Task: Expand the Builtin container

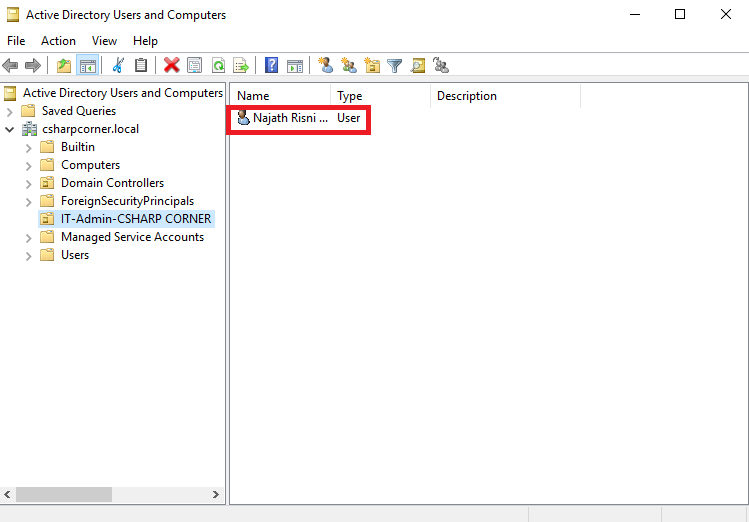Action: point(29,148)
